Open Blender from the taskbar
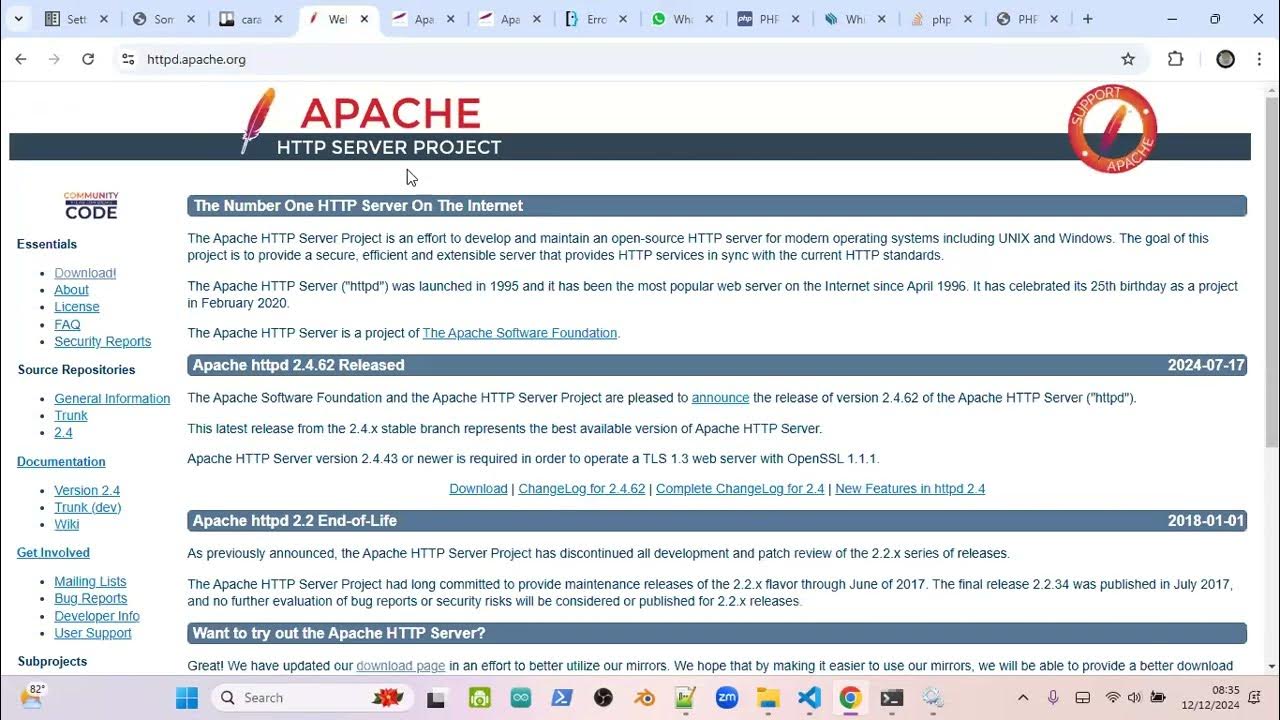Image resolution: width=1280 pixels, height=720 pixels. click(644, 698)
